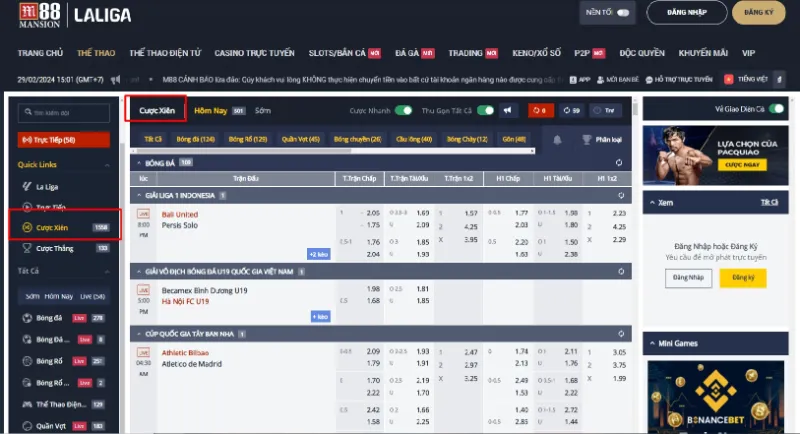
Task: Click the La Liga quick link icon
Action: tap(27, 187)
